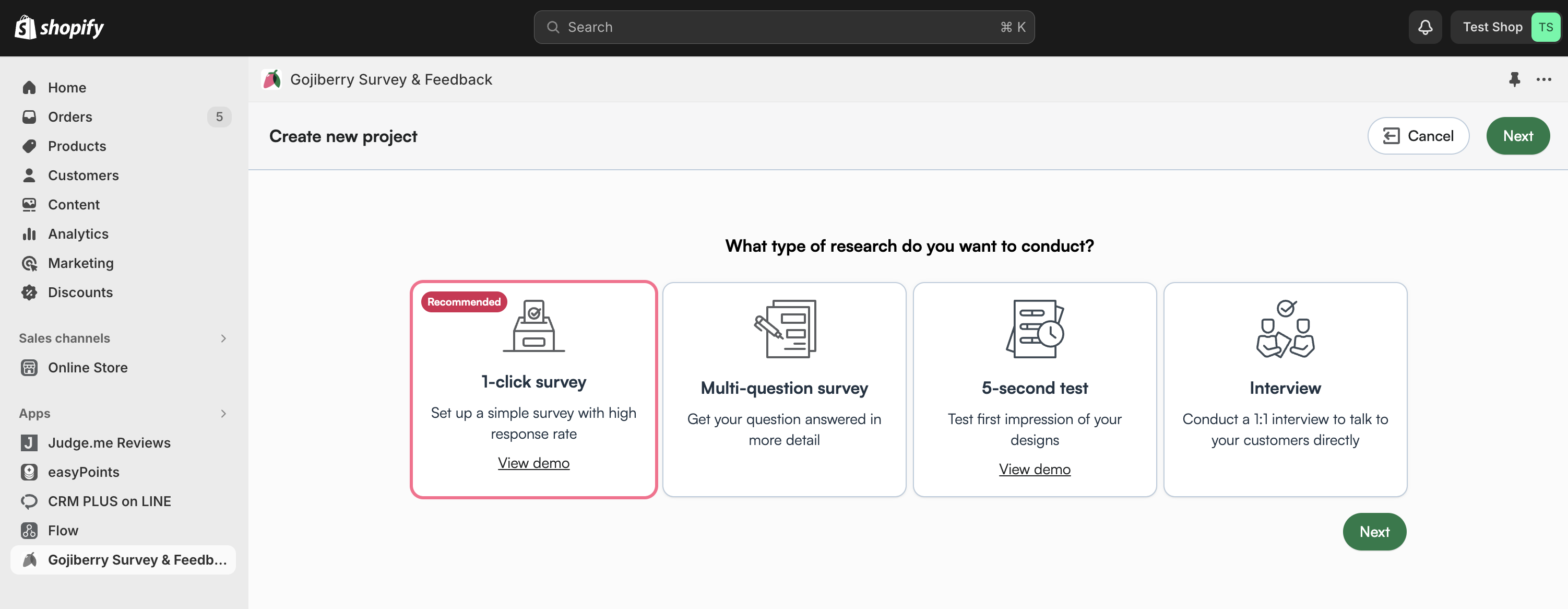Open Analytics page
The width and height of the screenshot is (1568, 609).
pos(122,234)
